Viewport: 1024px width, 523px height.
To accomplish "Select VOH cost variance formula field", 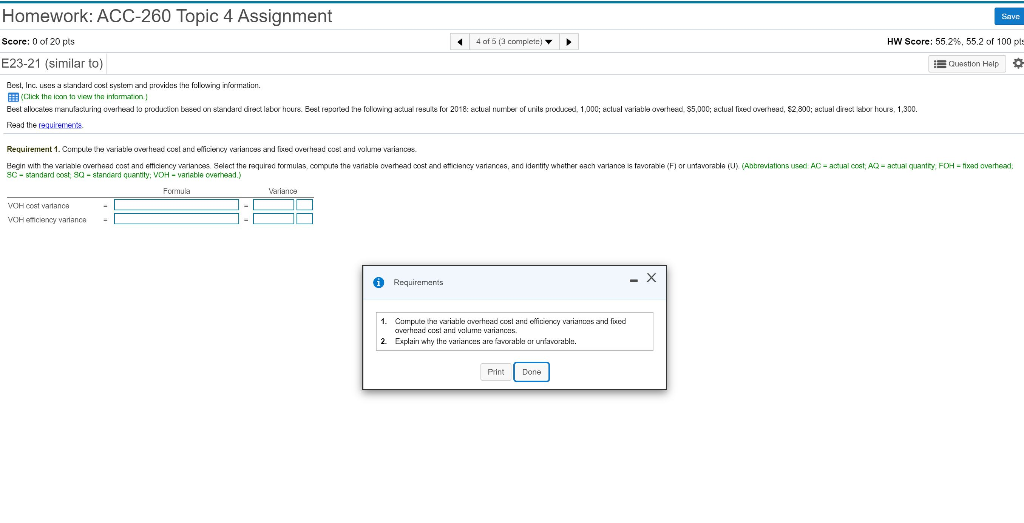I will [176, 205].
